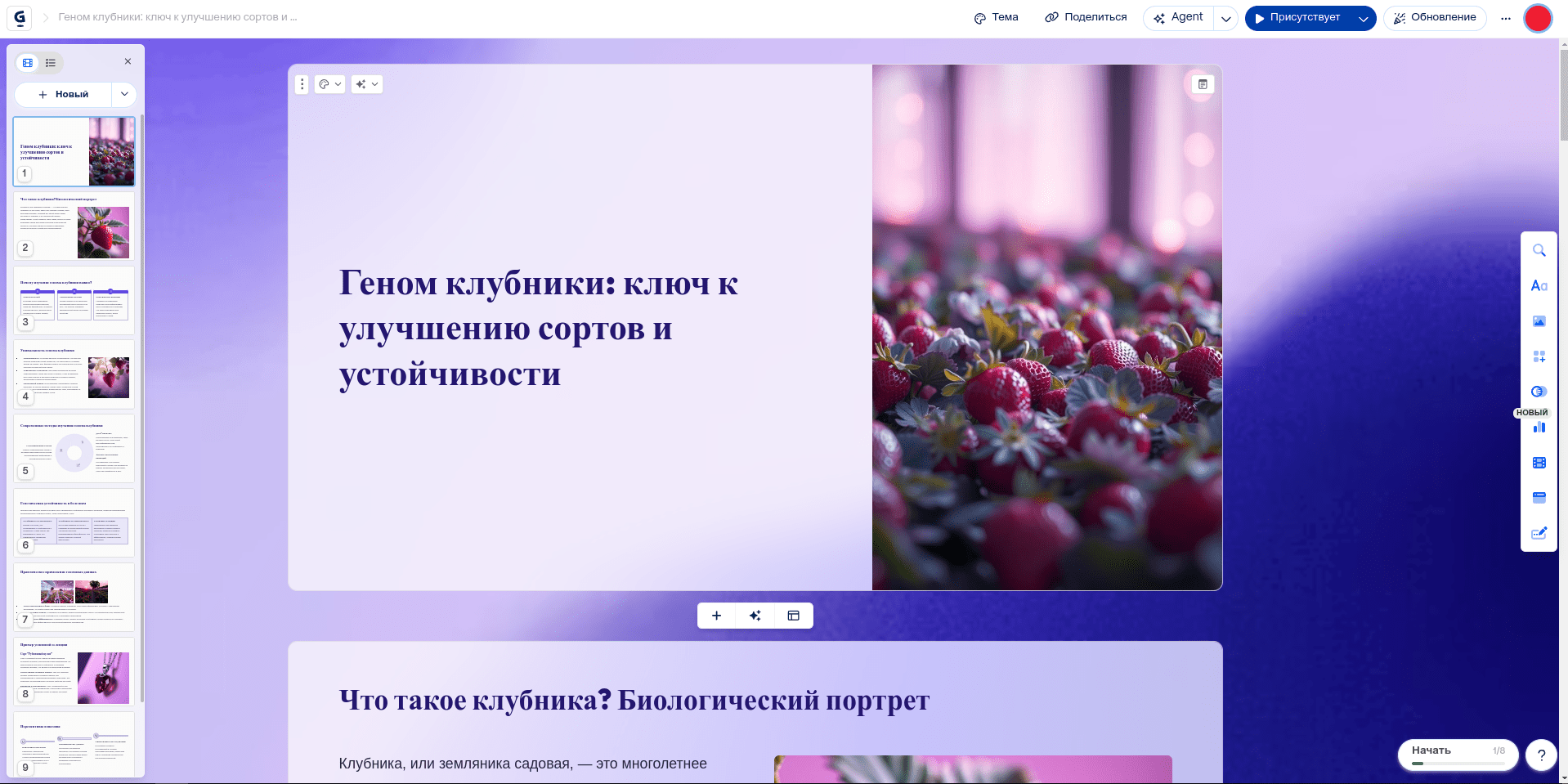The width and height of the screenshot is (1568, 784).
Task: Click the card notes icon on slide
Action: (1203, 84)
